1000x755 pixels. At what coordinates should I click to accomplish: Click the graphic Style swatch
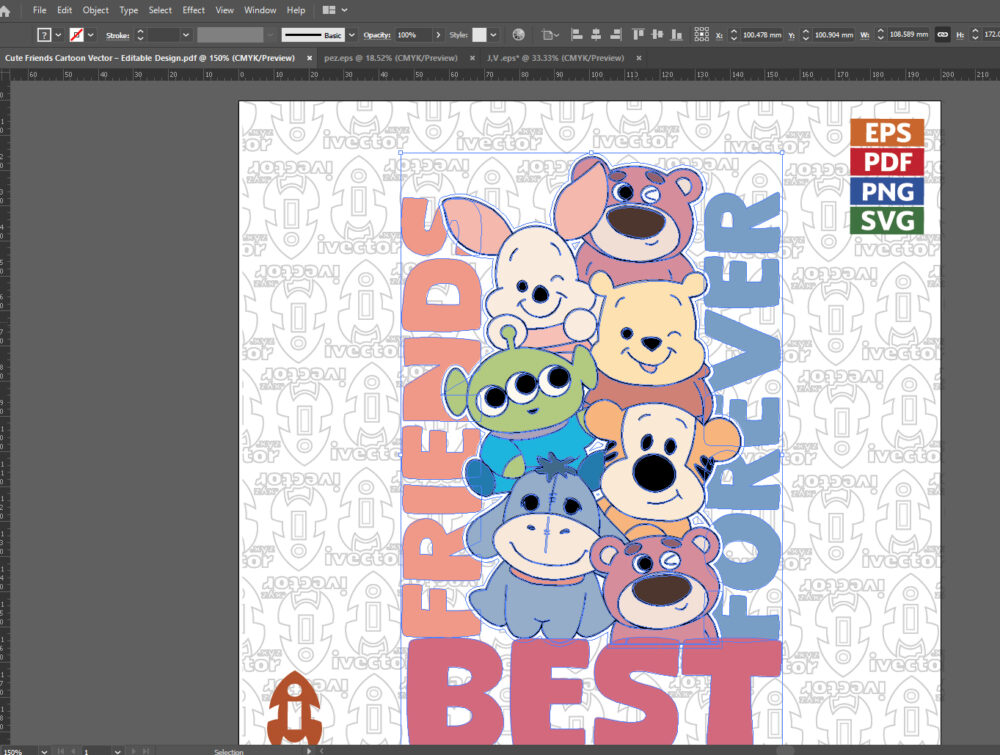pos(479,35)
